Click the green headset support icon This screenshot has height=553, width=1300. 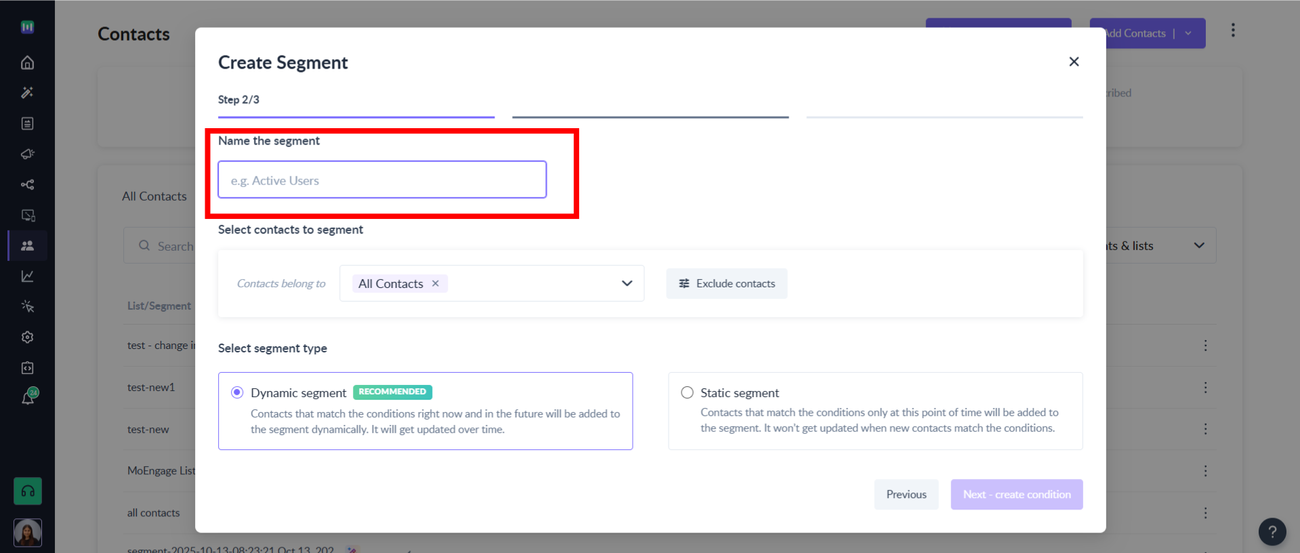click(27, 491)
